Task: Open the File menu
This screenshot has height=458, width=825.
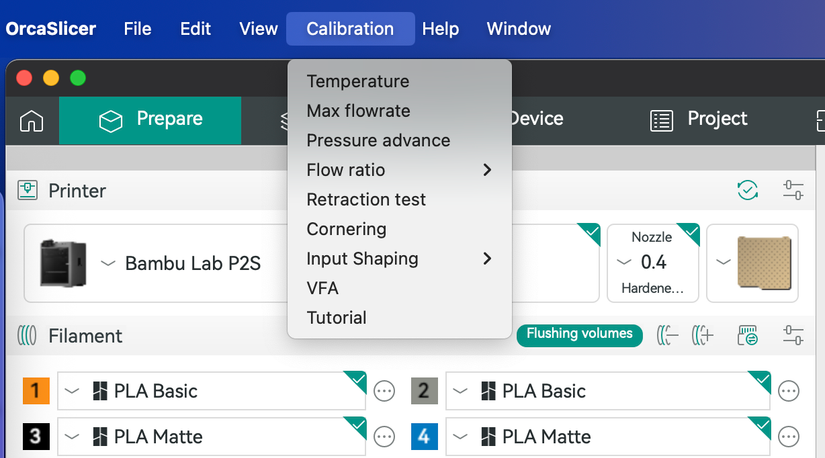Action: [137, 28]
